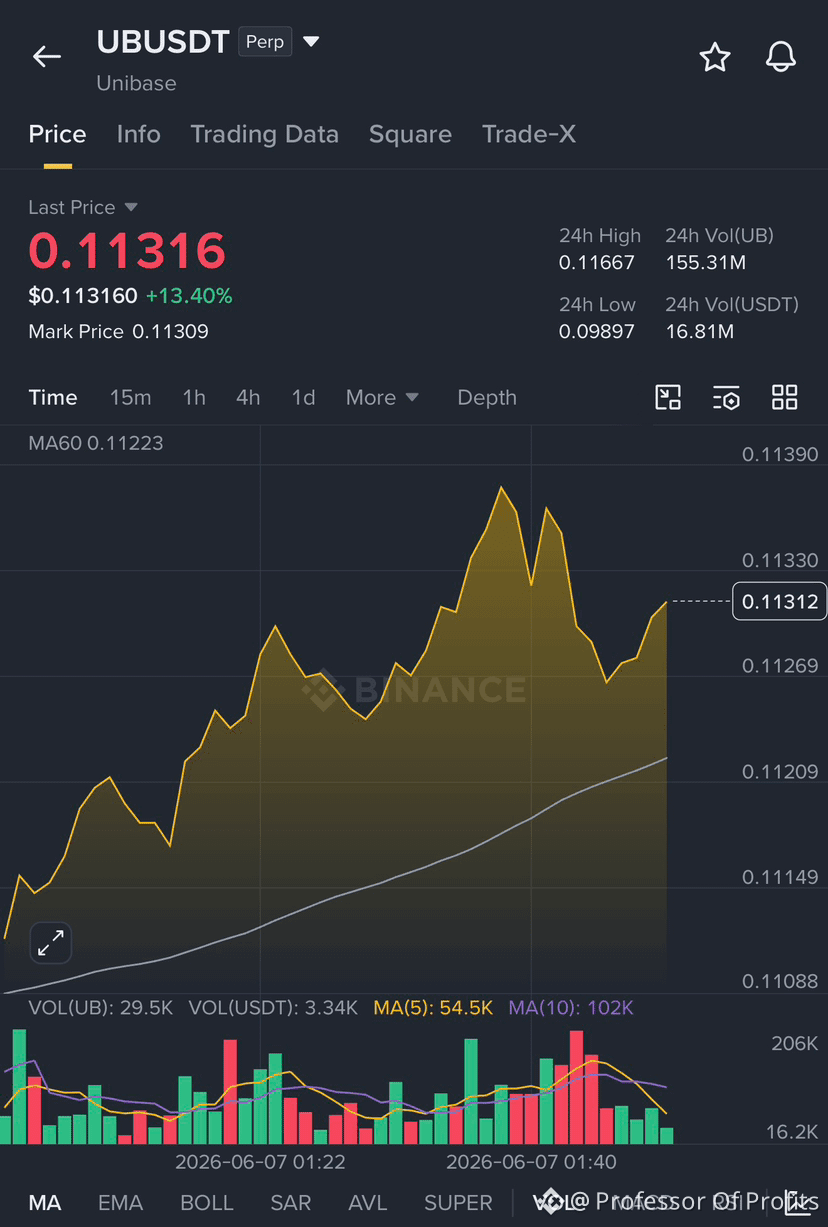This screenshot has width=828, height=1227.
Task: Tap the 24h Low value 0.09897
Action: 597,331
